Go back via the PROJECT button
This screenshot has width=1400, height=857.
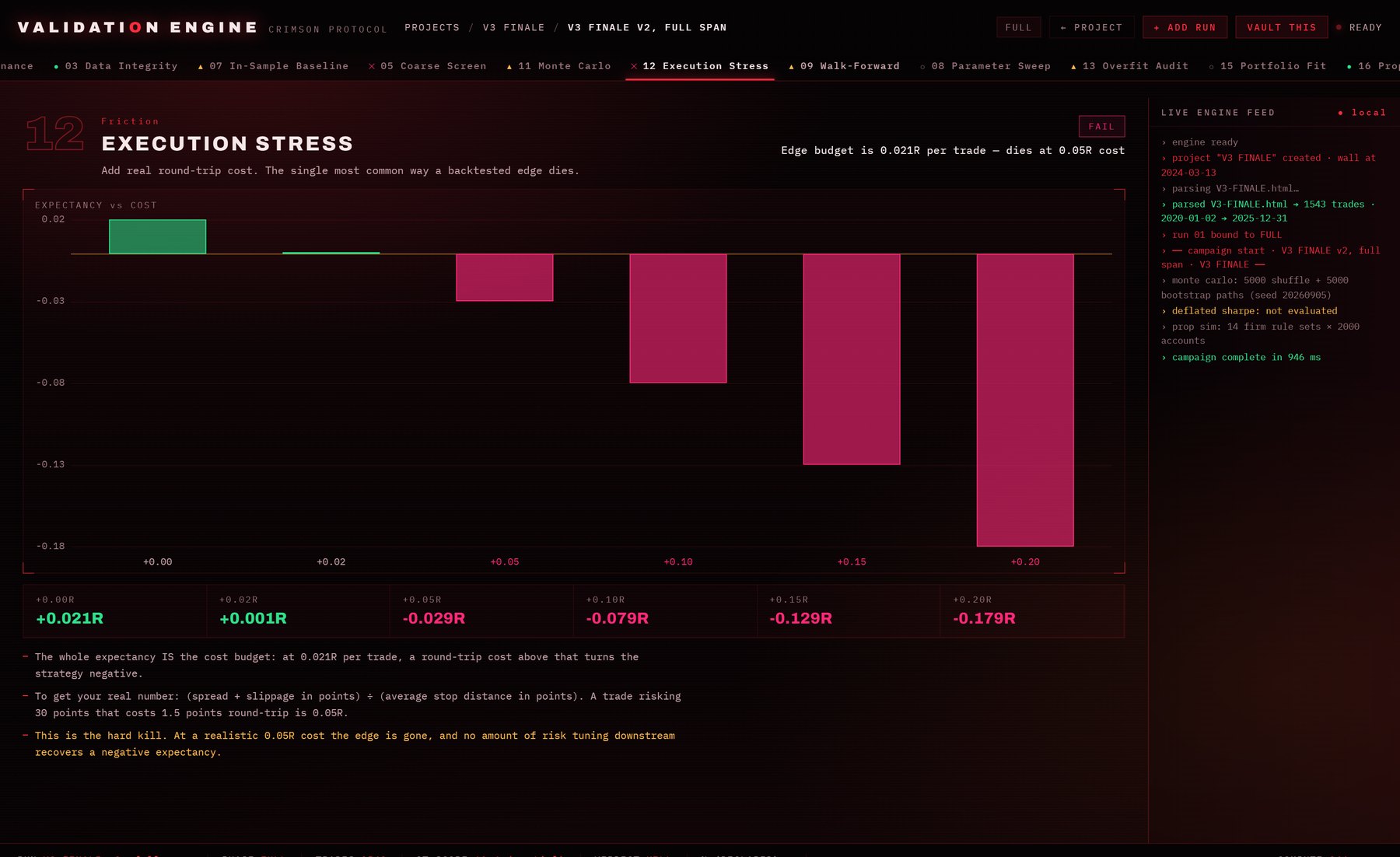point(1091,27)
